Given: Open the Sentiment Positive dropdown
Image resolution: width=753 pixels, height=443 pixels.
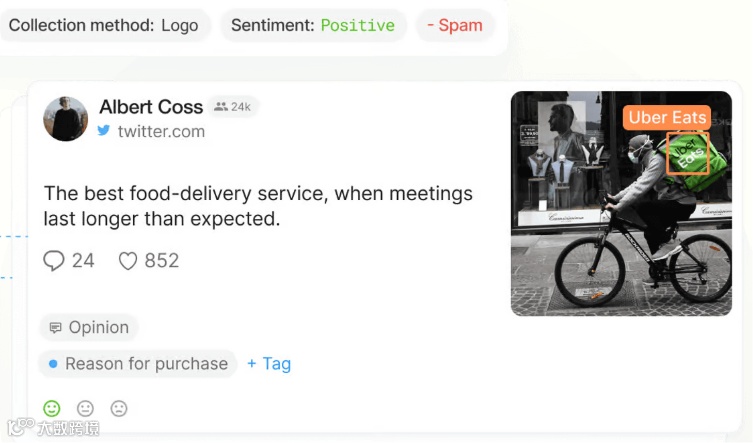Looking at the screenshot, I should tap(313, 25).
